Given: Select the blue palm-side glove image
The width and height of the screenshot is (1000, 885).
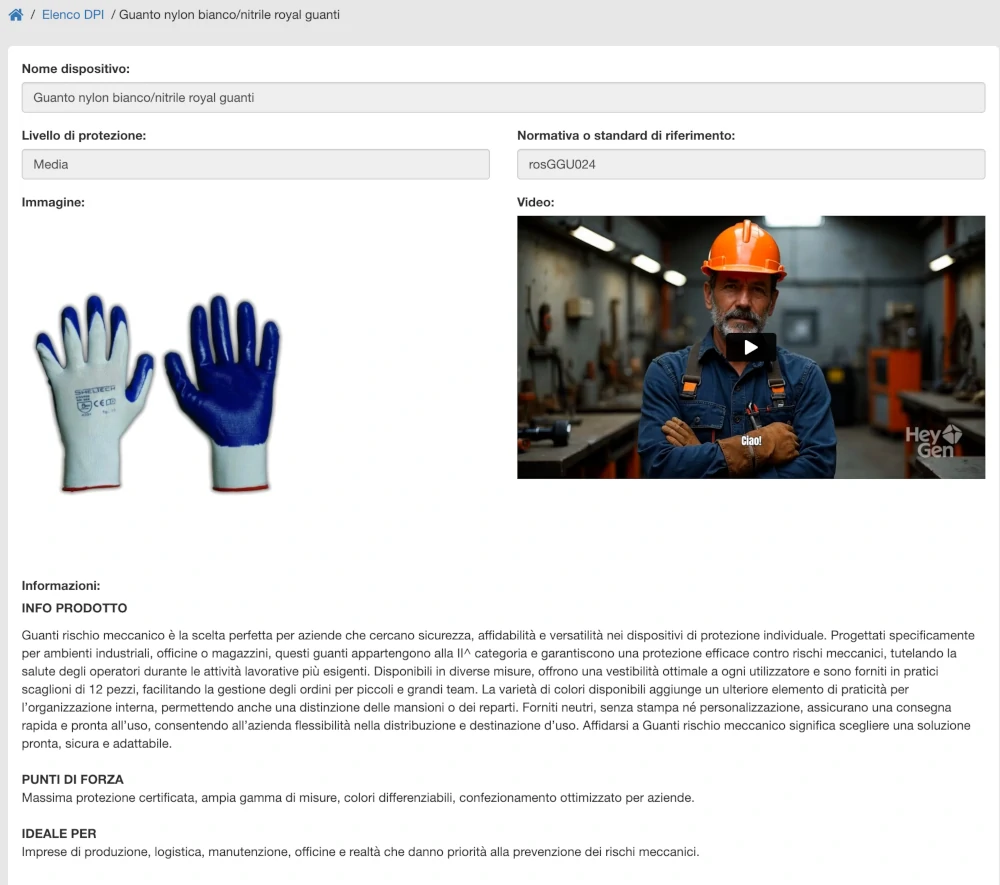Looking at the screenshot, I should click(222, 393).
